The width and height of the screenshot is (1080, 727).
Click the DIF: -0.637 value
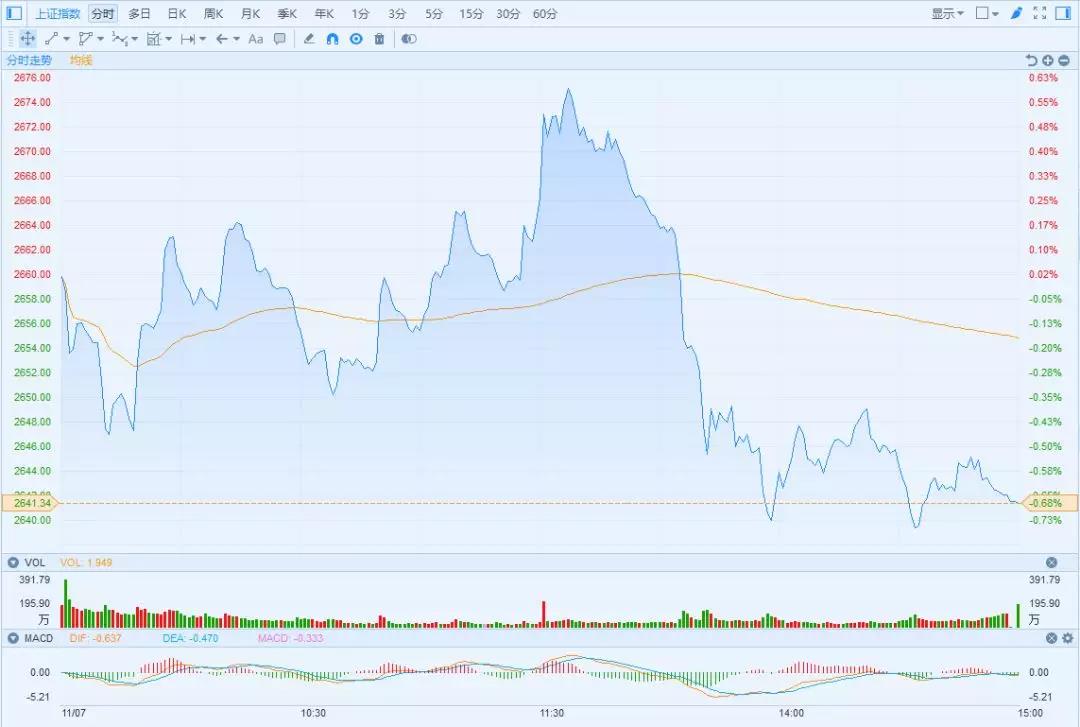pos(95,638)
